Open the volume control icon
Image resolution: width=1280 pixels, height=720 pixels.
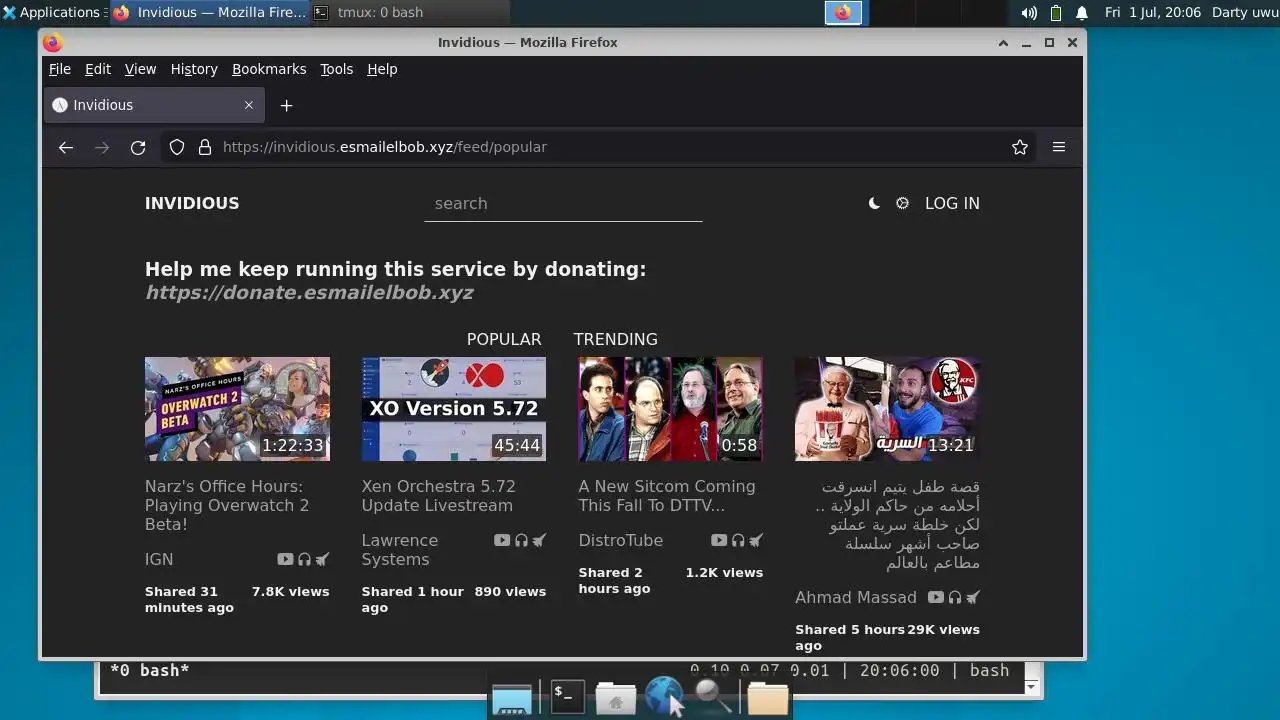pyautogui.click(x=1029, y=12)
